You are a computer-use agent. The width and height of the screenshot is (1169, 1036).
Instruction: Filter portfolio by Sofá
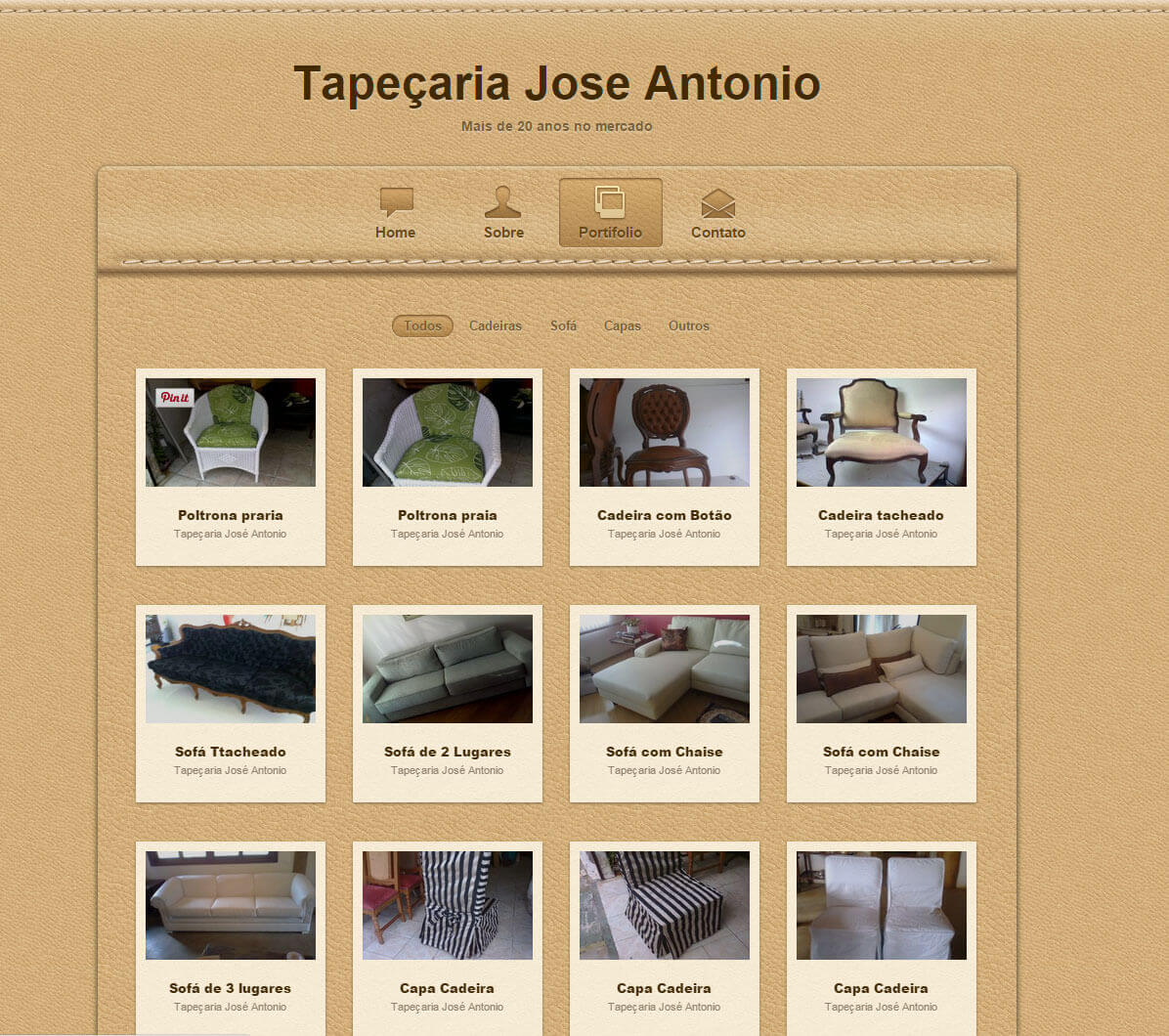point(564,325)
